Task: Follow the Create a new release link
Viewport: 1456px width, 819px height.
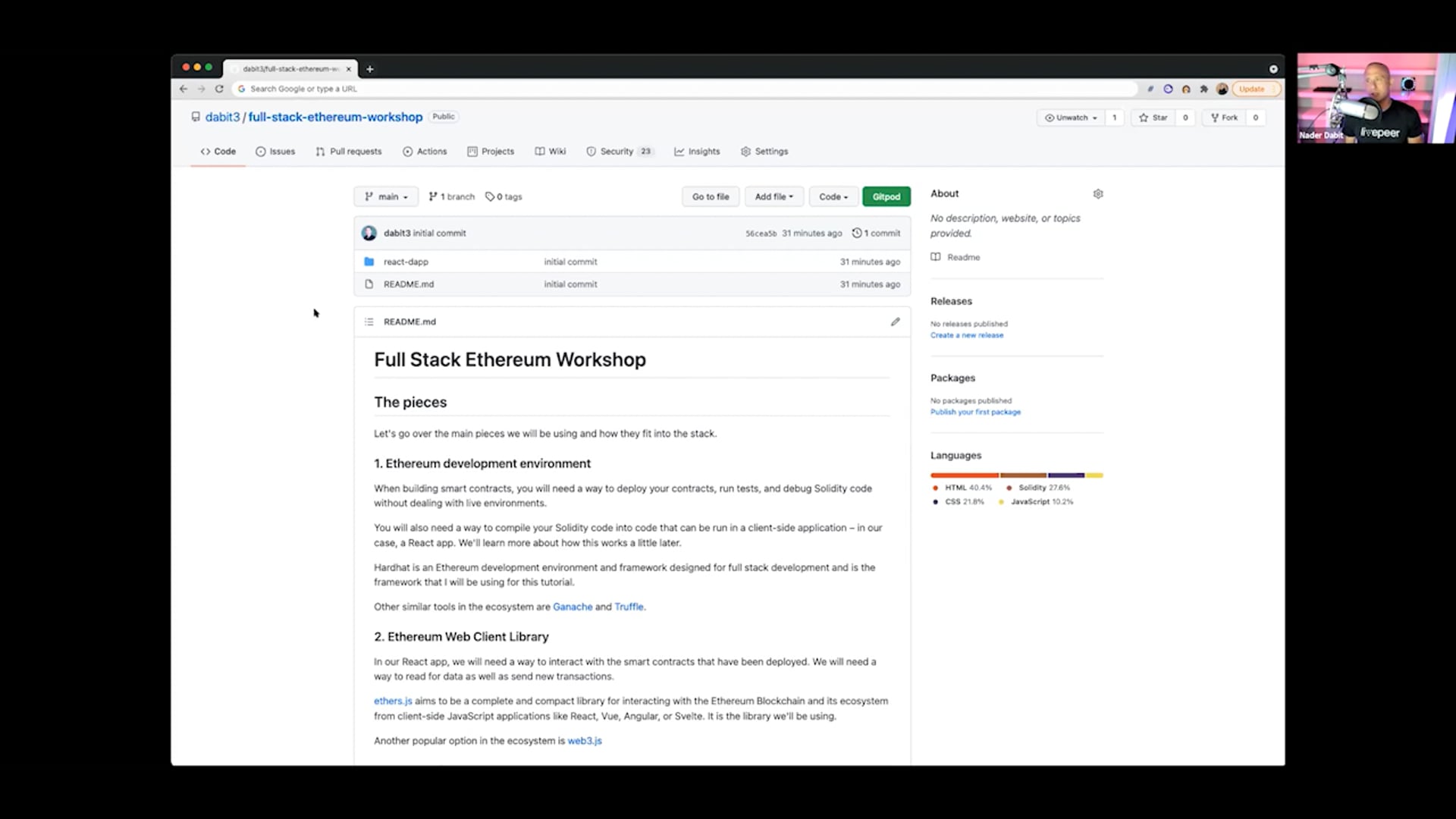Action: tap(966, 335)
